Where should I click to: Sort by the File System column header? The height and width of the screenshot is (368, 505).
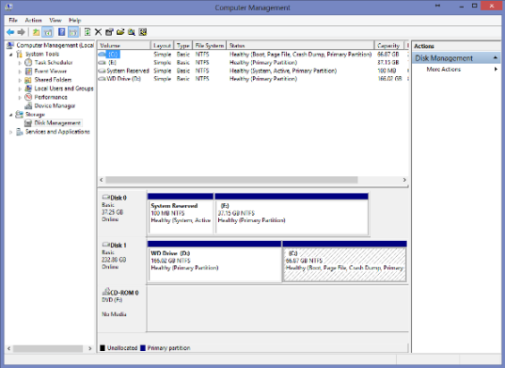click(210, 45)
